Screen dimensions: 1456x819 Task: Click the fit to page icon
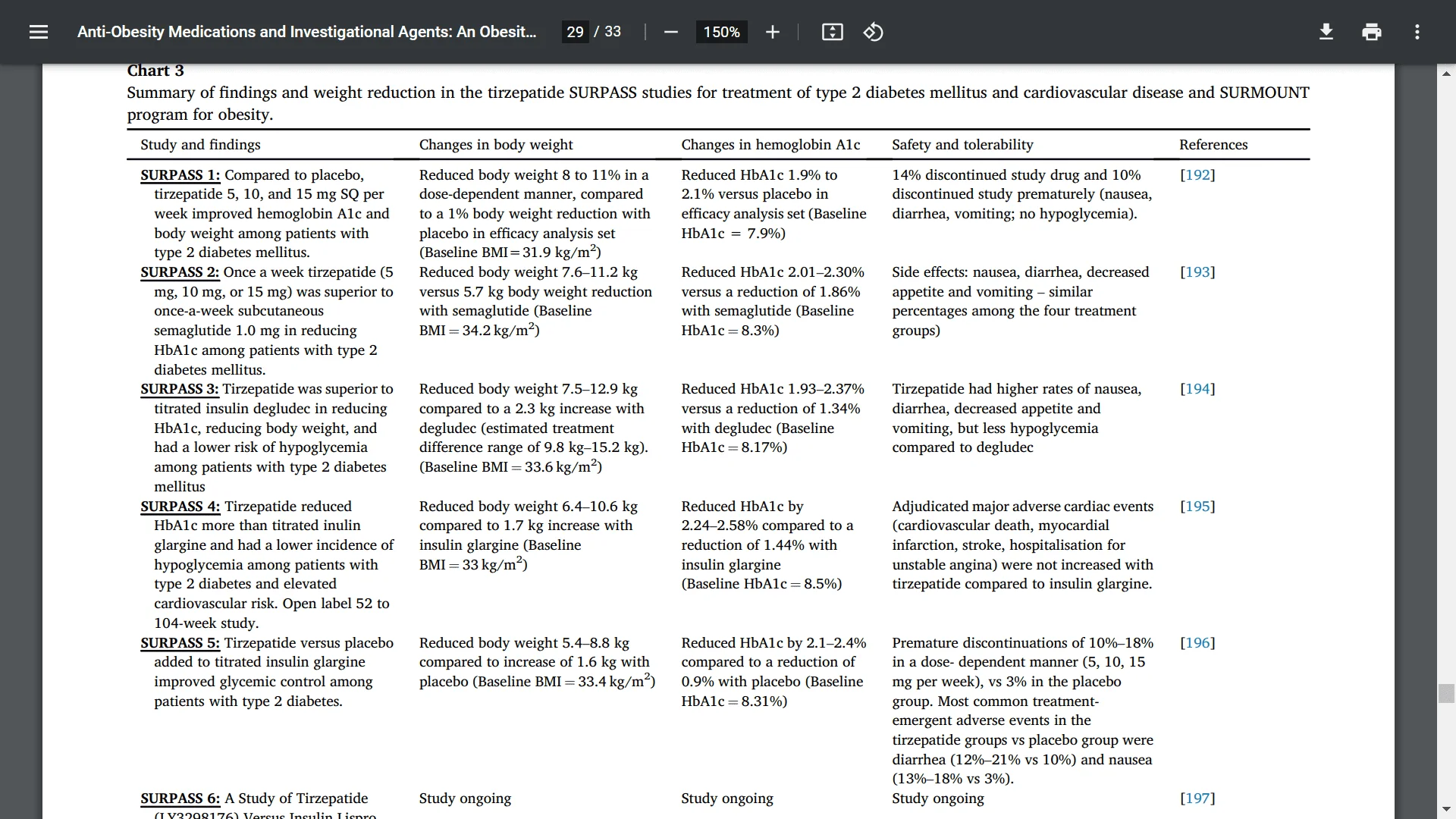(x=832, y=32)
